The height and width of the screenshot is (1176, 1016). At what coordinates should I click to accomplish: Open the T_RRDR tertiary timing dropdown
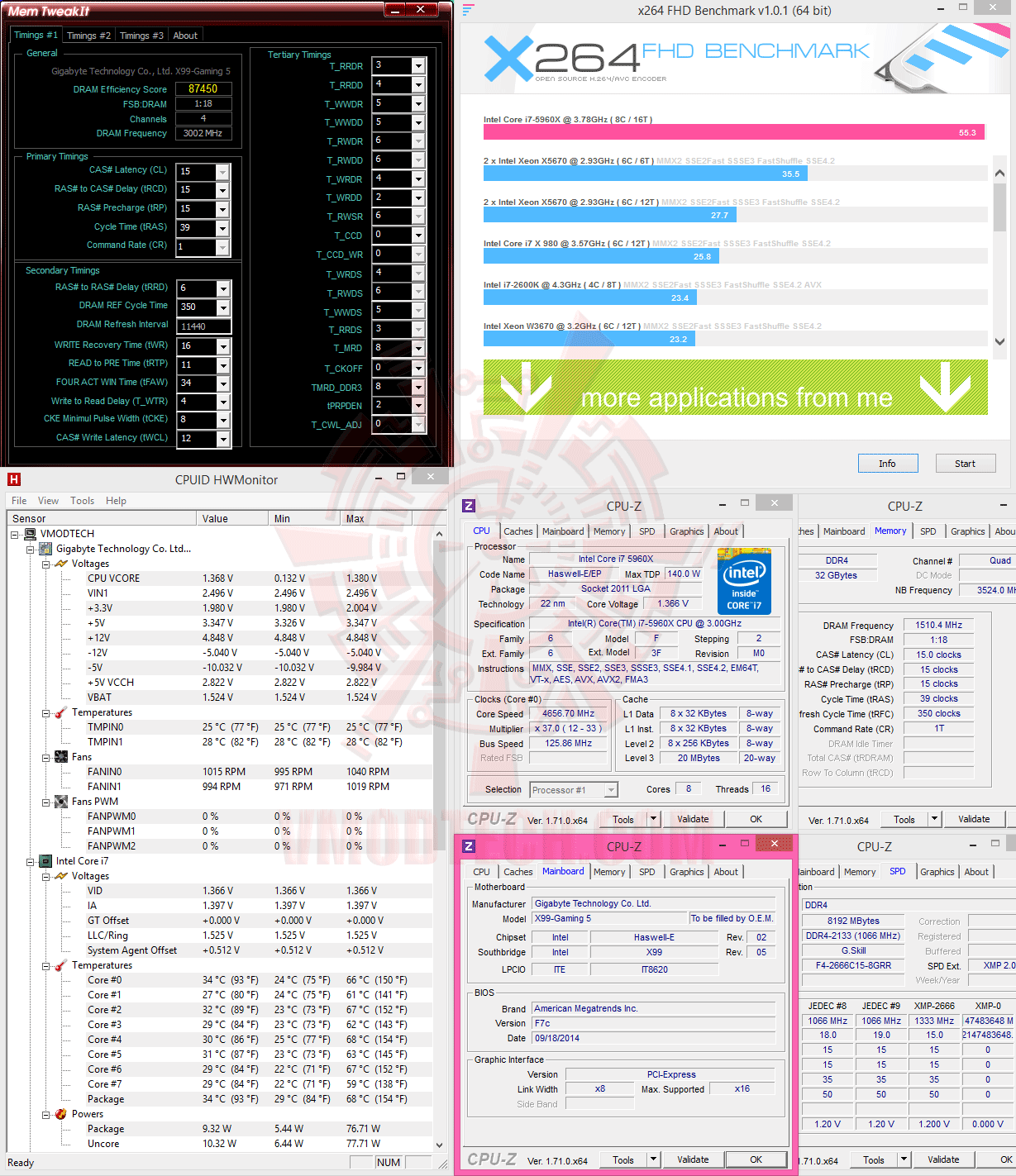(418, 66)
